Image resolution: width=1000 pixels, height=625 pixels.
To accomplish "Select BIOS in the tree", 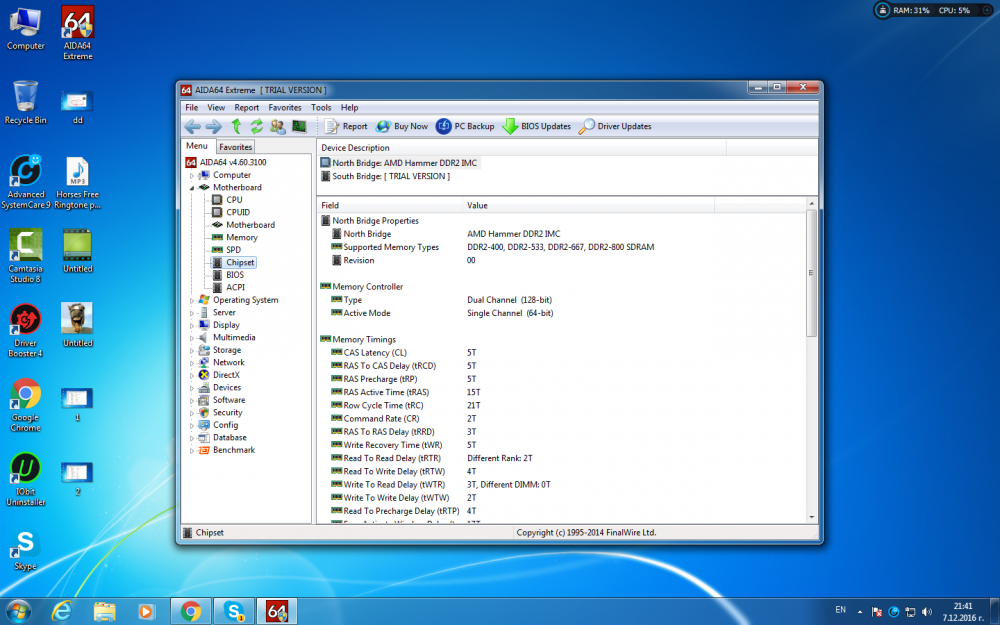I will click(x=235, y=275).
